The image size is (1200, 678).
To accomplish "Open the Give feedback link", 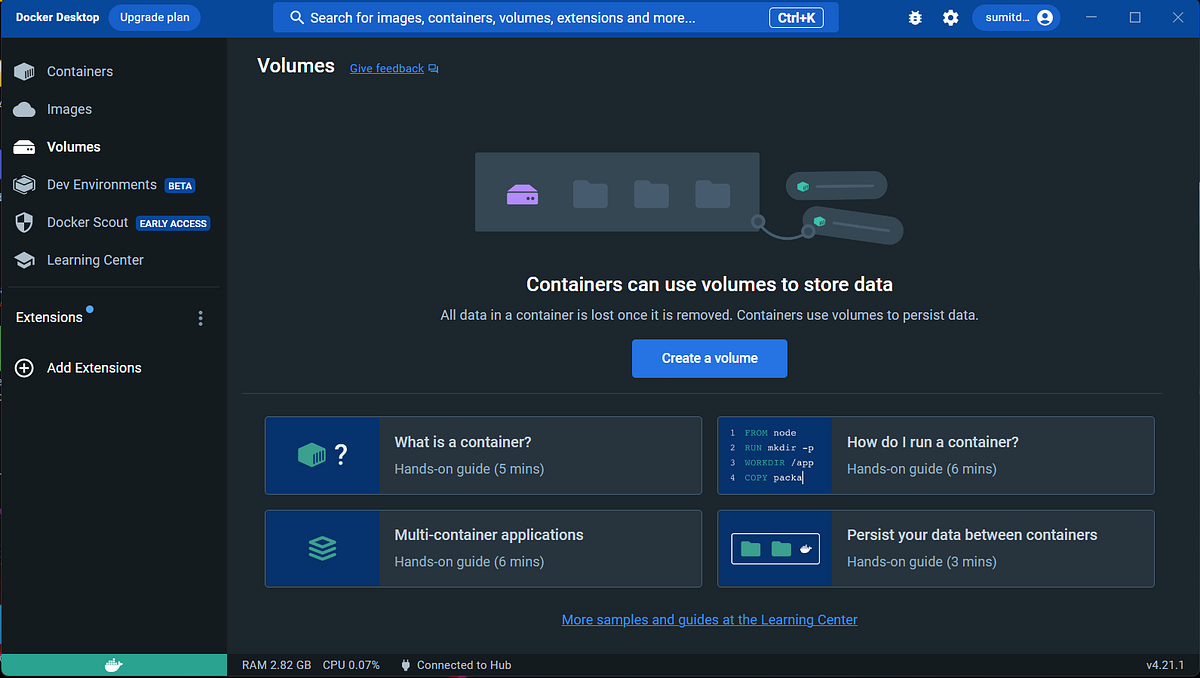I will pos(386,68).
